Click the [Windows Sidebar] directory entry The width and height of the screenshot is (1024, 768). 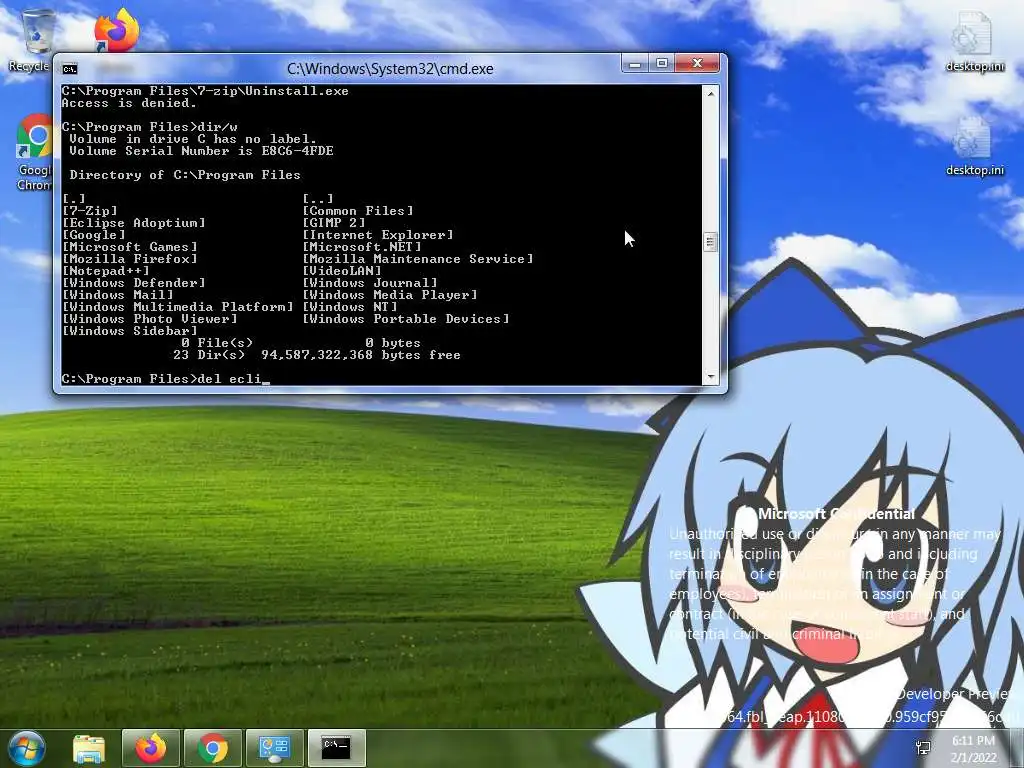130,330
